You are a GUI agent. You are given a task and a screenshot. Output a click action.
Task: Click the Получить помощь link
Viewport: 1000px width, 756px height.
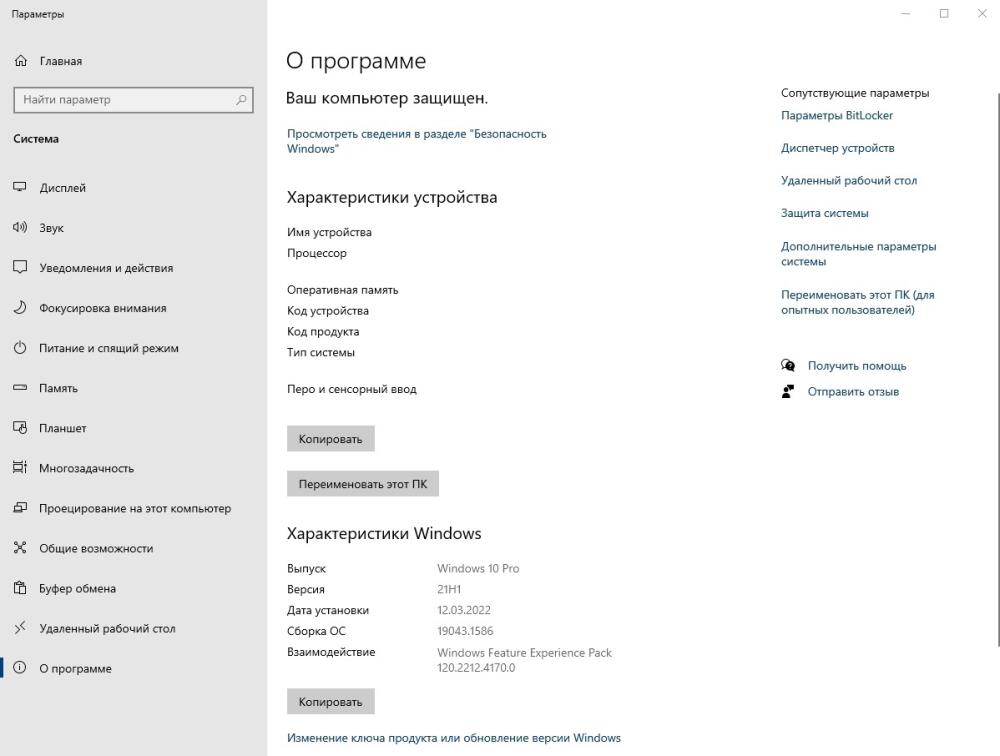pyautogui.click(x=857, y=366)
